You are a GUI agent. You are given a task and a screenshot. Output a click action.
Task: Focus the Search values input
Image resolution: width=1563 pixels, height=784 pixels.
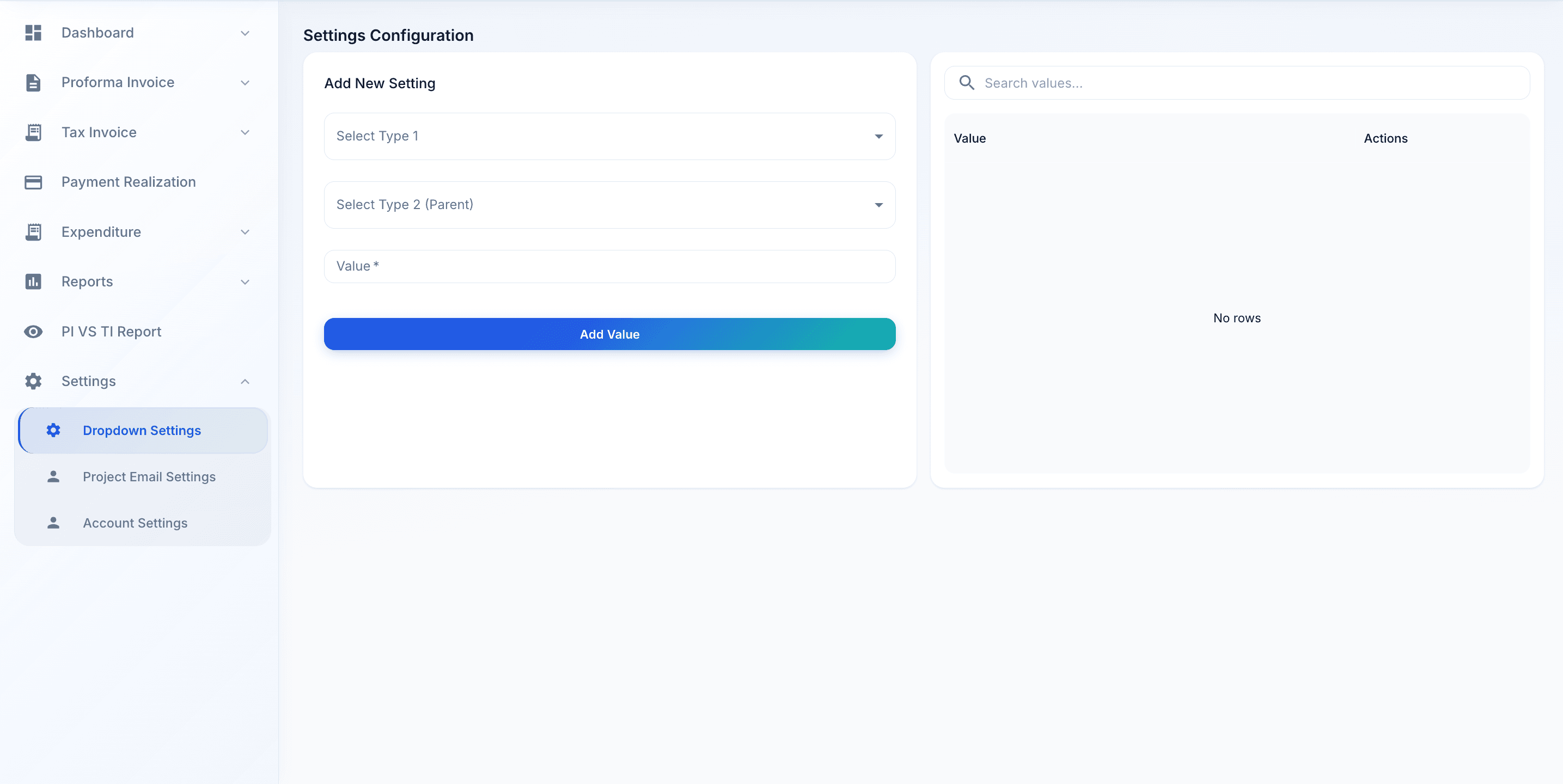coord(1237,83)
